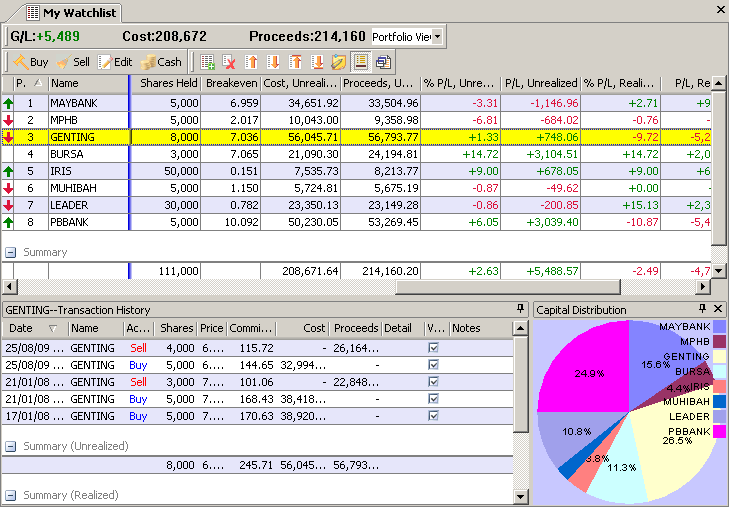Click the red down arrow beside MPHB
This screenshot has height=507, width=729.
tap(8, 120)
